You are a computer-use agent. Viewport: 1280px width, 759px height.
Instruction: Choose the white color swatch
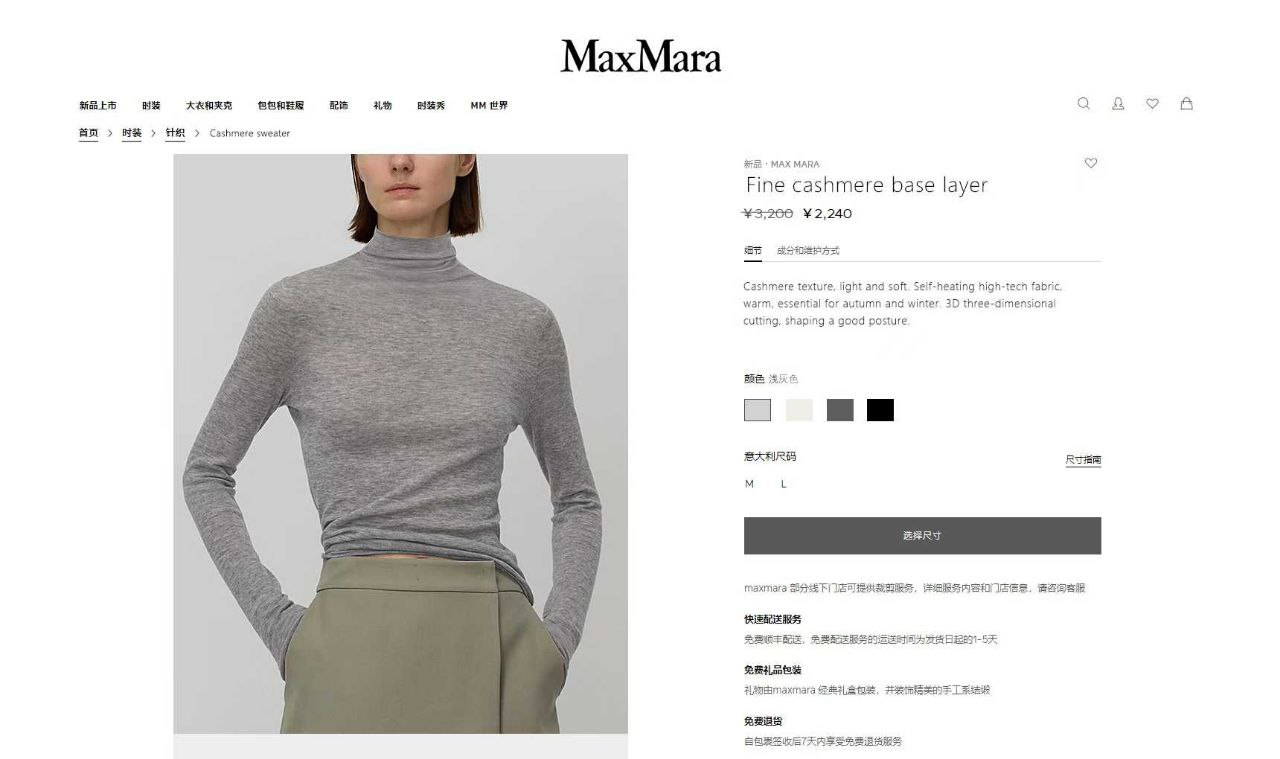pyautogui.click(x=799, y=410)
